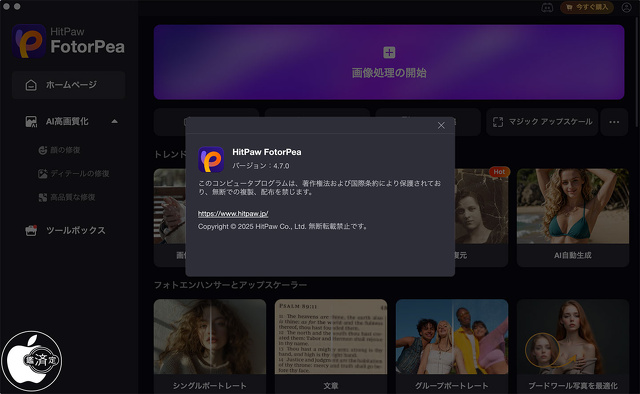Open the user account icon
This screenshot has height=394, width=640.
coord(627,7)
